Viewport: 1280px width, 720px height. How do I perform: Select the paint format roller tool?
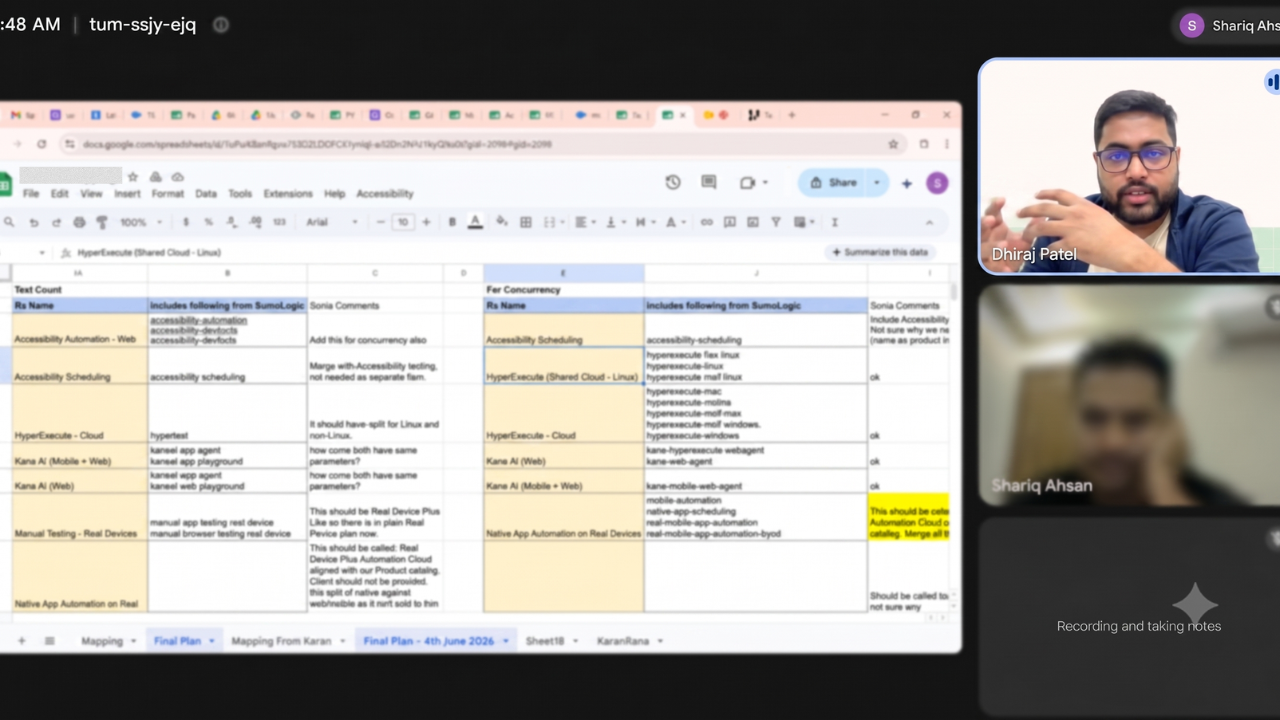101,222
